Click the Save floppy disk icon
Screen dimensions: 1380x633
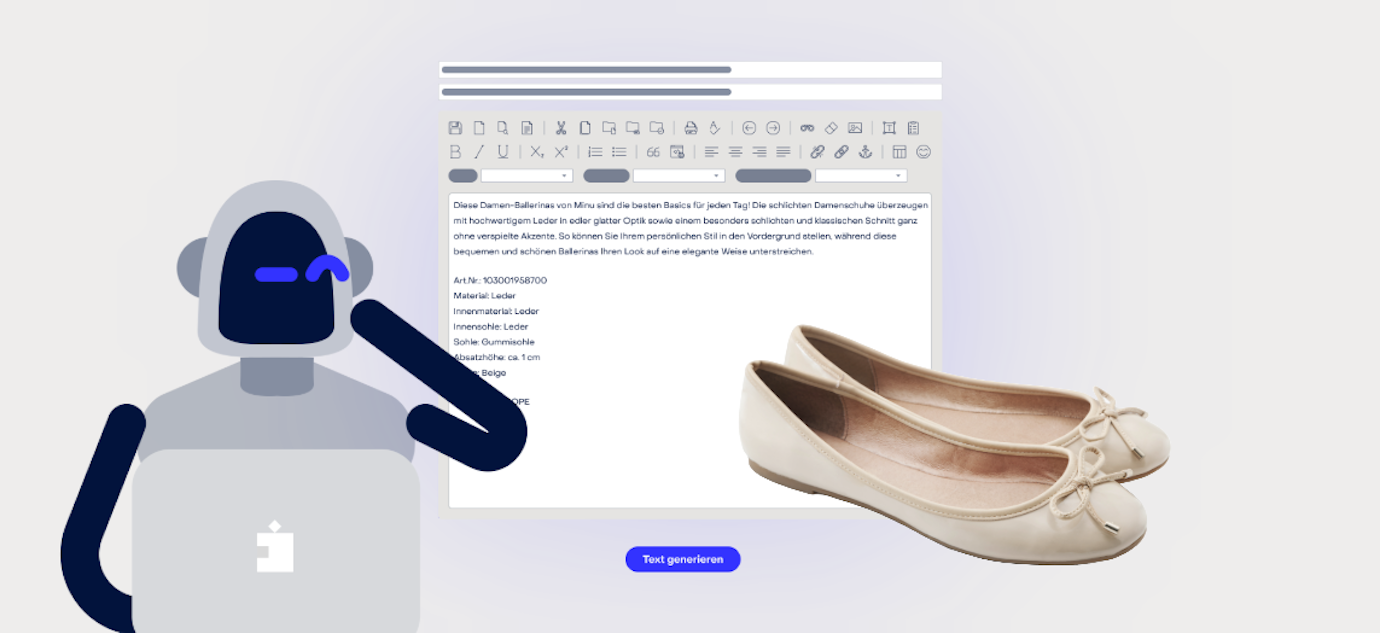(455, 128)
